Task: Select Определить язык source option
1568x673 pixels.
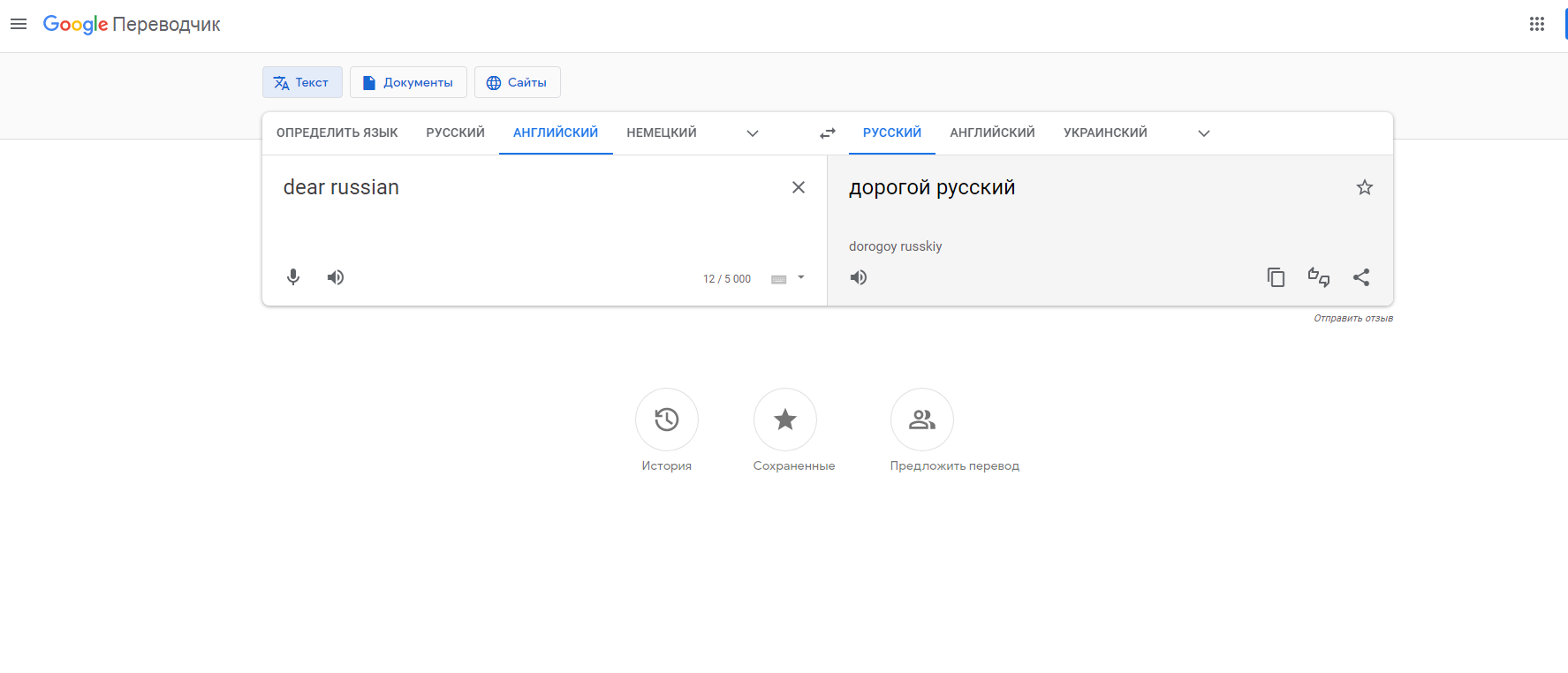Action: click(x=337, y=132)
